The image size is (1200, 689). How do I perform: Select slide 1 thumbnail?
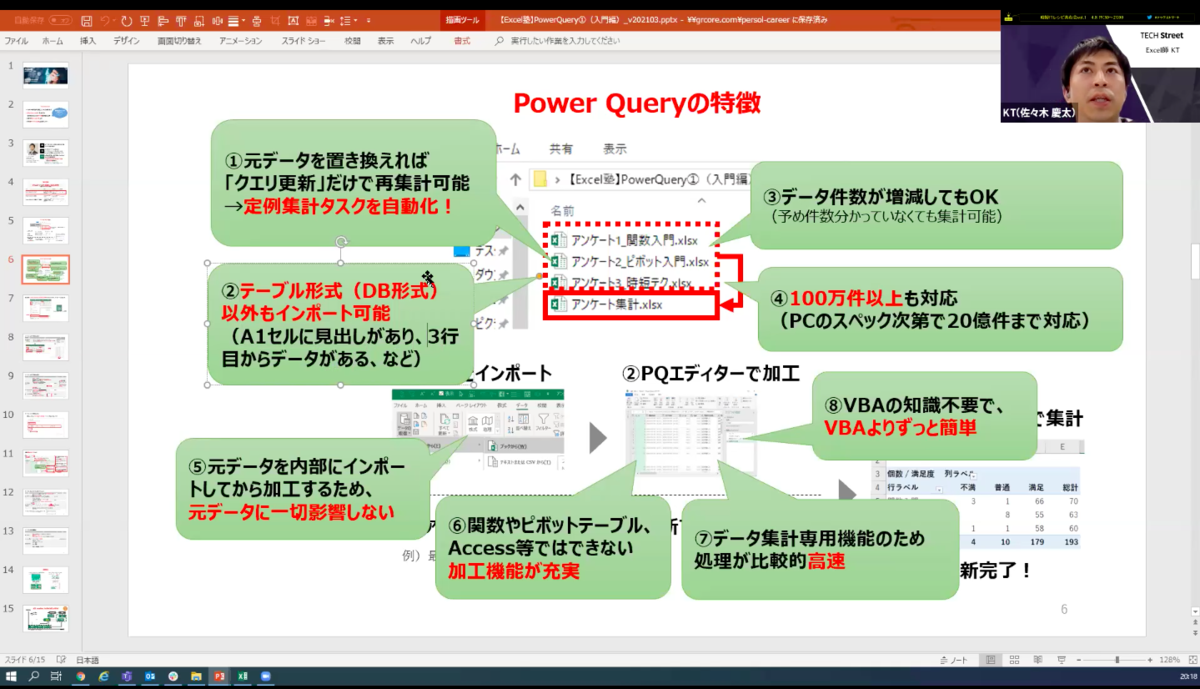point(46,76)
